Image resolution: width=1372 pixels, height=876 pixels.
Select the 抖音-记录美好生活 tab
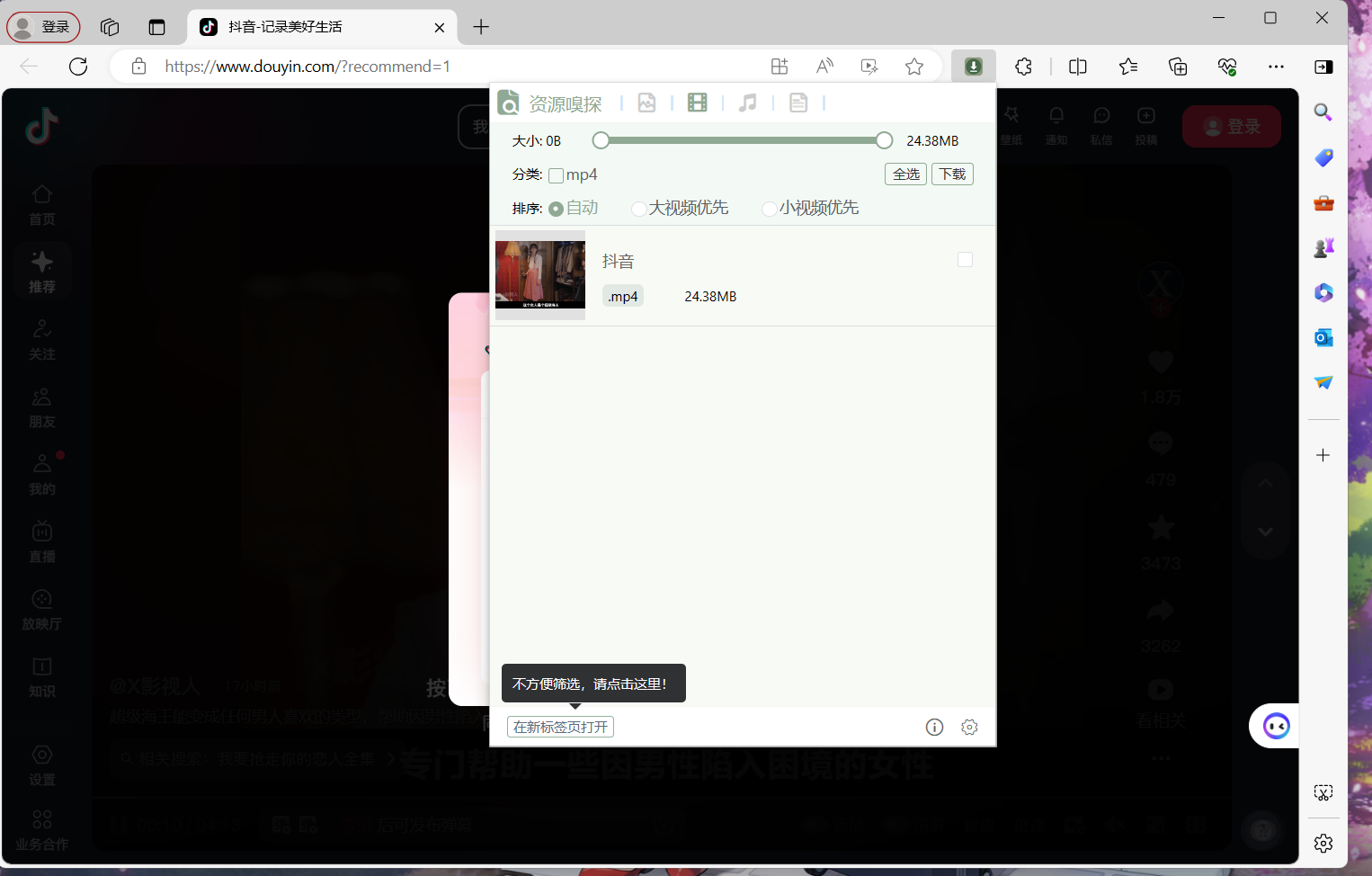pyautogui.click(x=321, y=27)
